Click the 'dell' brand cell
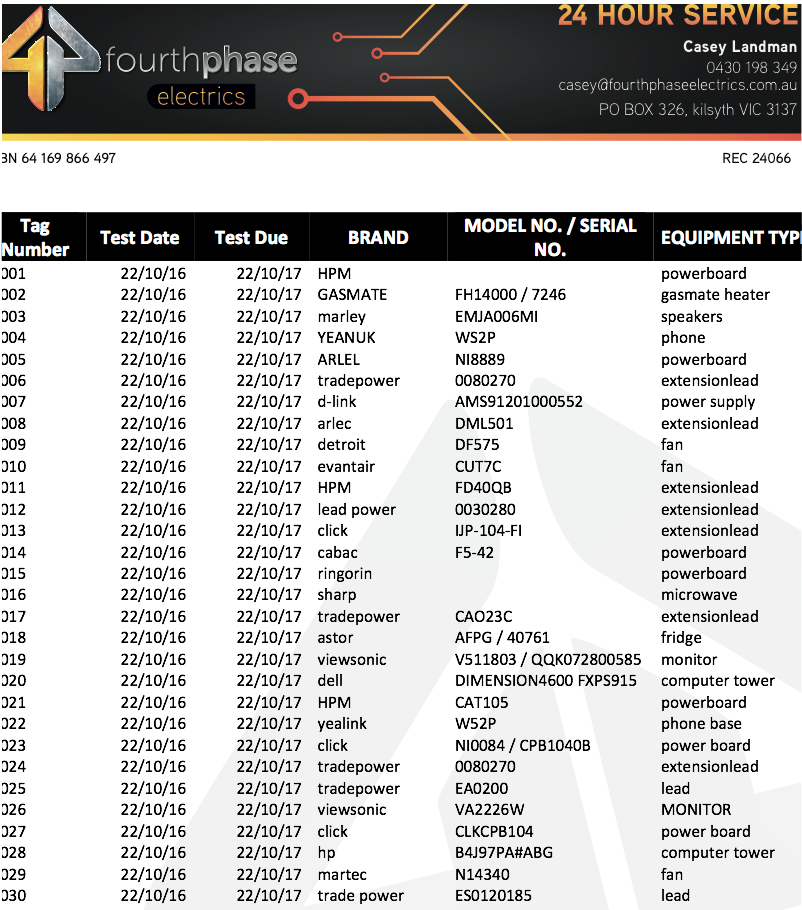The image size is (802, 910). (330, 680)
